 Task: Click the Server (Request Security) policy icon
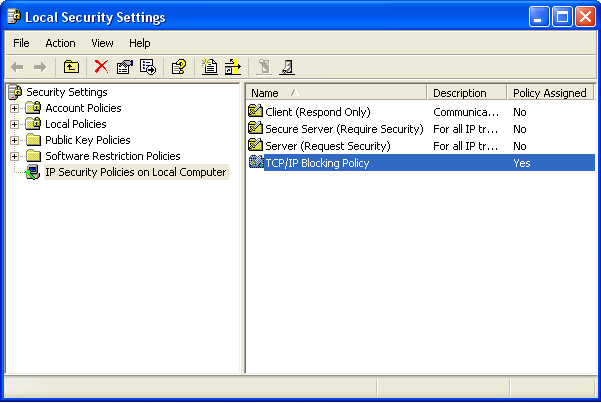(x=255, y=145)
